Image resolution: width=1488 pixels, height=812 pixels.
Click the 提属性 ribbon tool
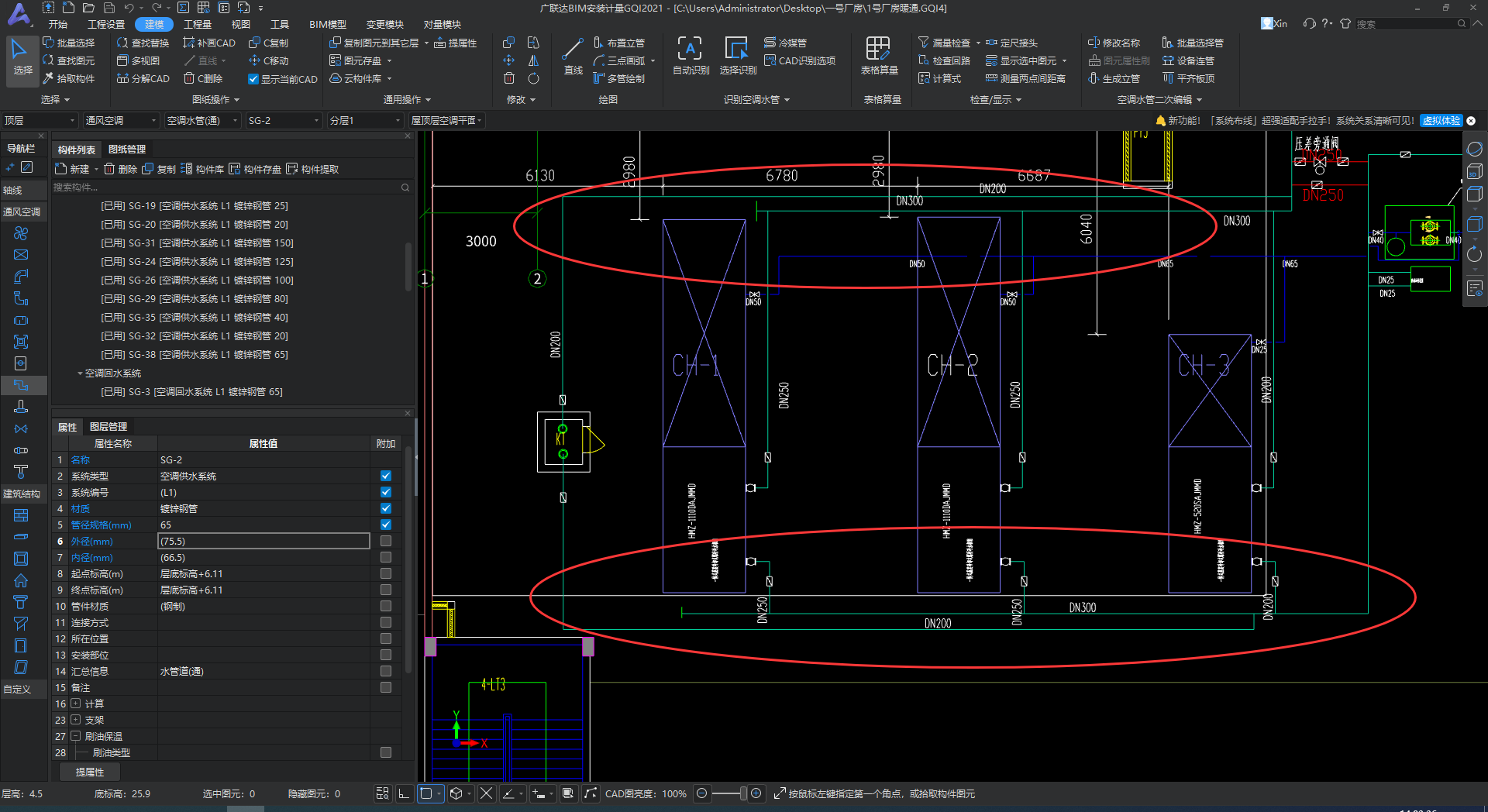(x=455, y=43)
